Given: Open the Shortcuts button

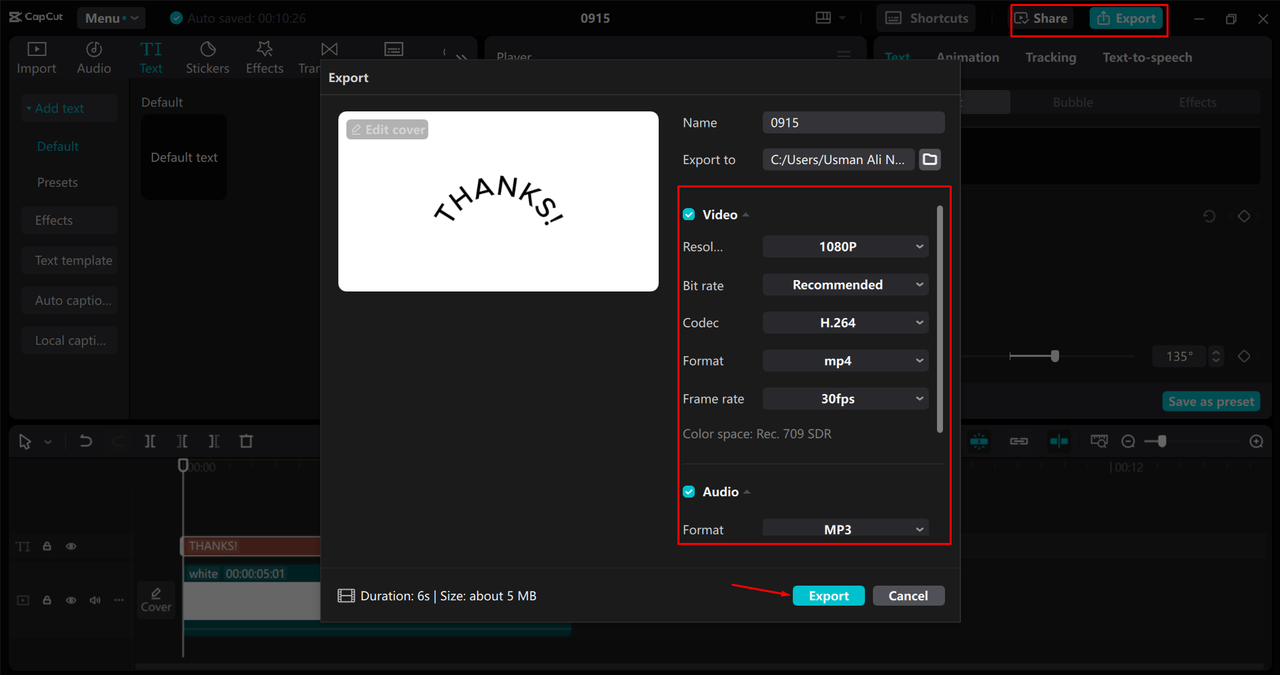Looking at the screenshot, I should pos(927,18).
